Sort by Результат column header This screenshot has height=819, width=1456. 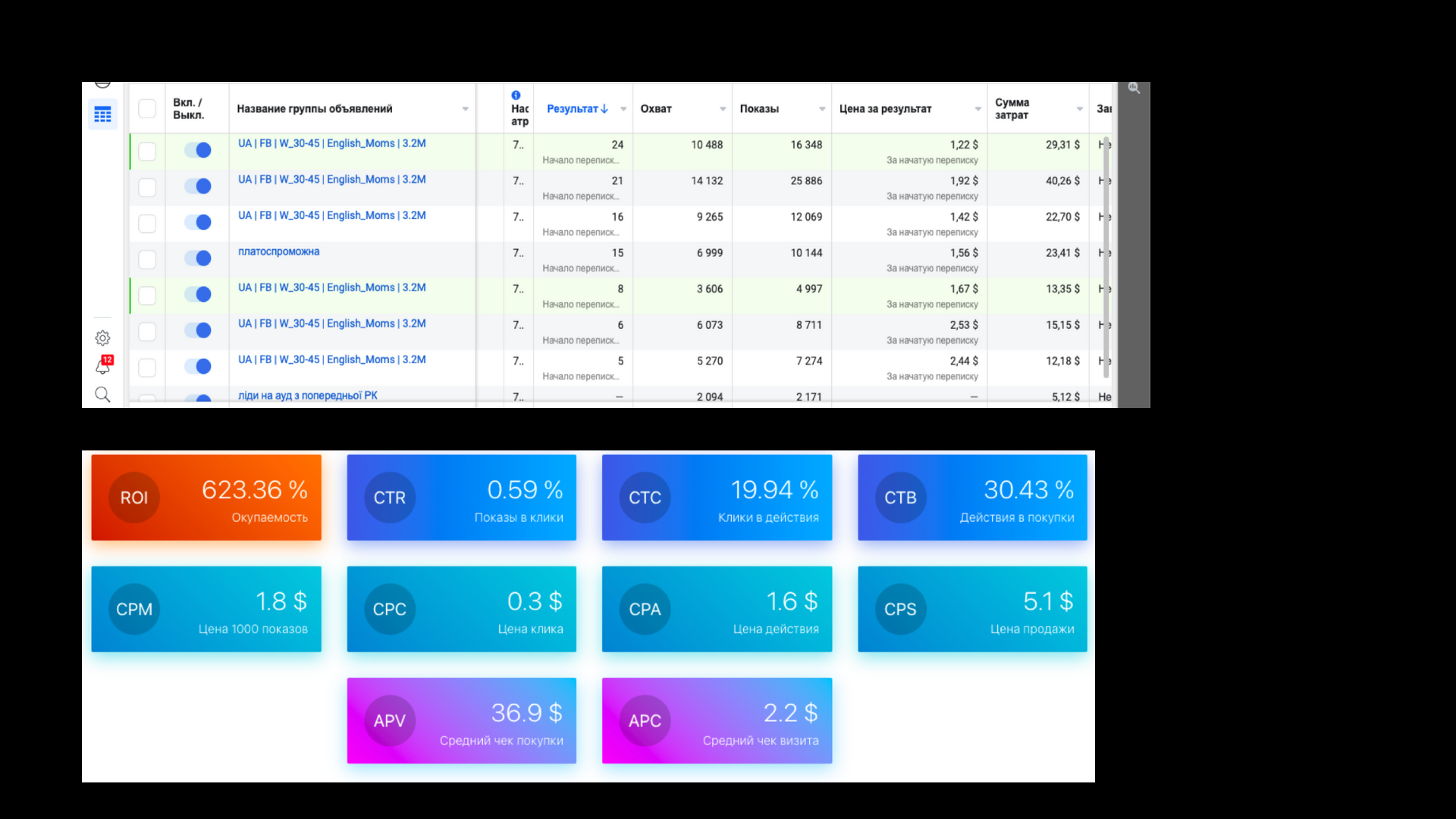pyautogui.click(x=577, y=109)
